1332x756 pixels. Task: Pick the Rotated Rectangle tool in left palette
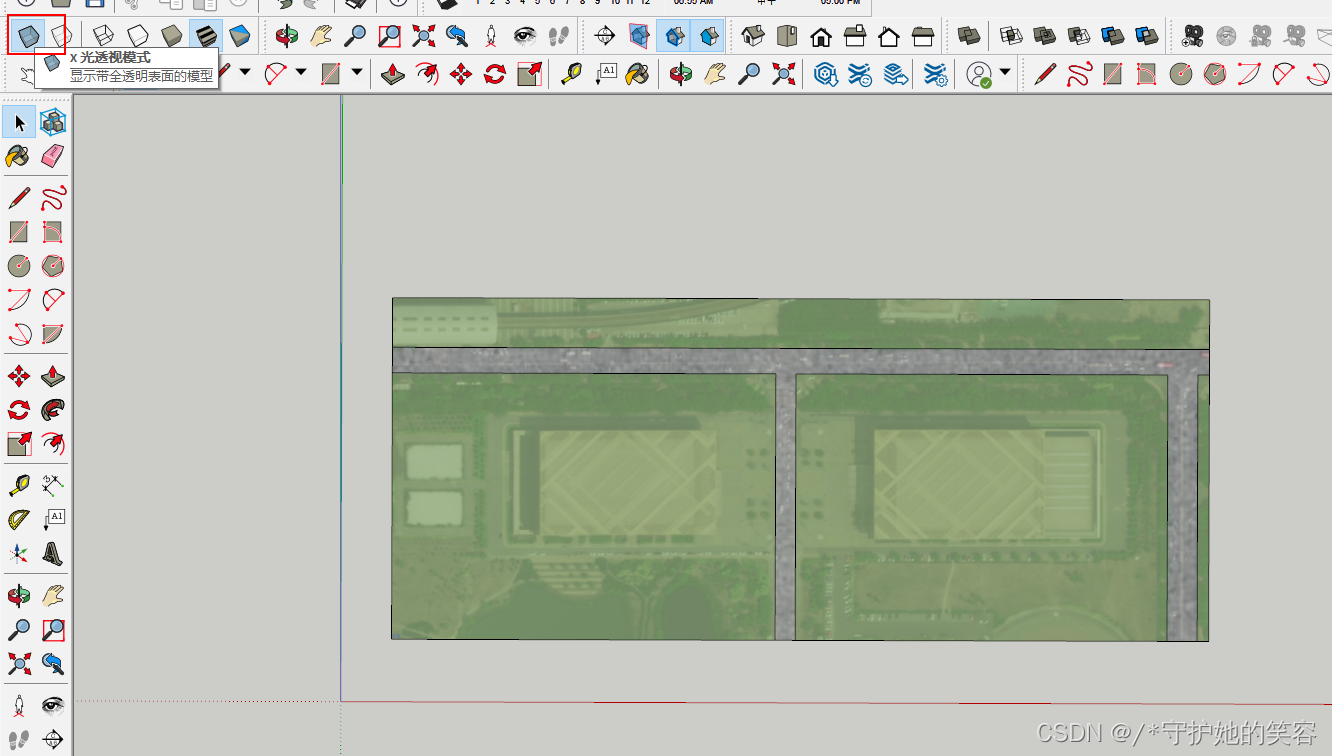click(53, 232)
